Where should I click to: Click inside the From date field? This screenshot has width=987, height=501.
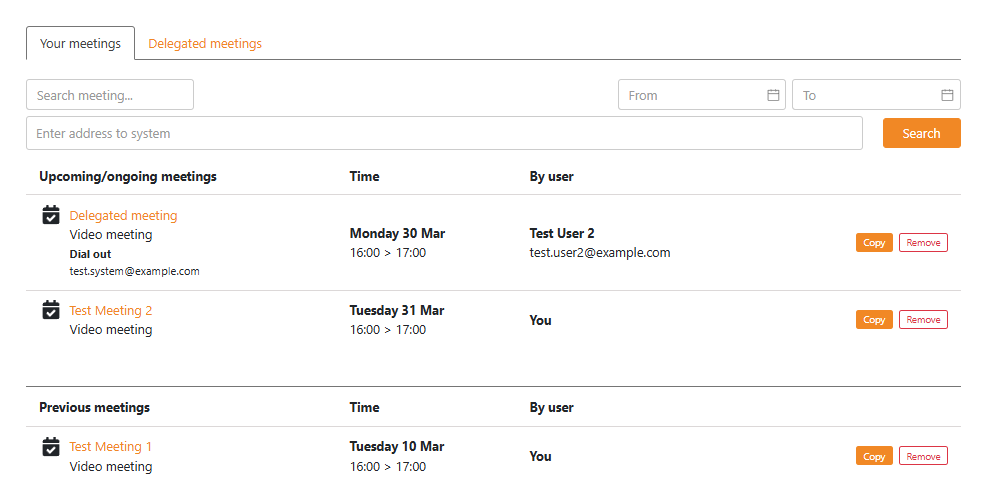690,95
